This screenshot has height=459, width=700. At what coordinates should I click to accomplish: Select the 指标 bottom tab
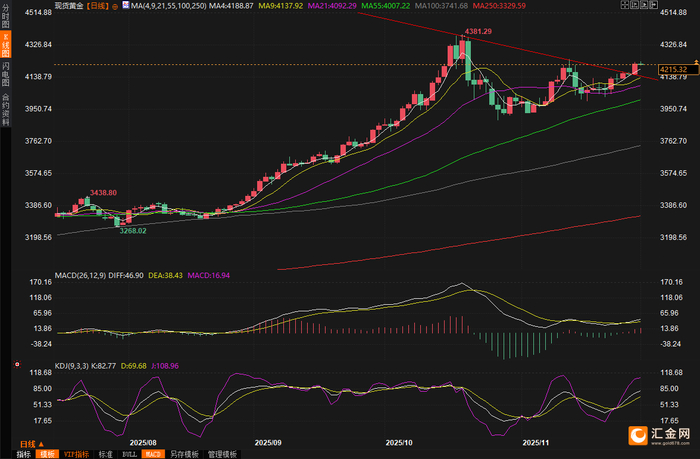[24, 454]
